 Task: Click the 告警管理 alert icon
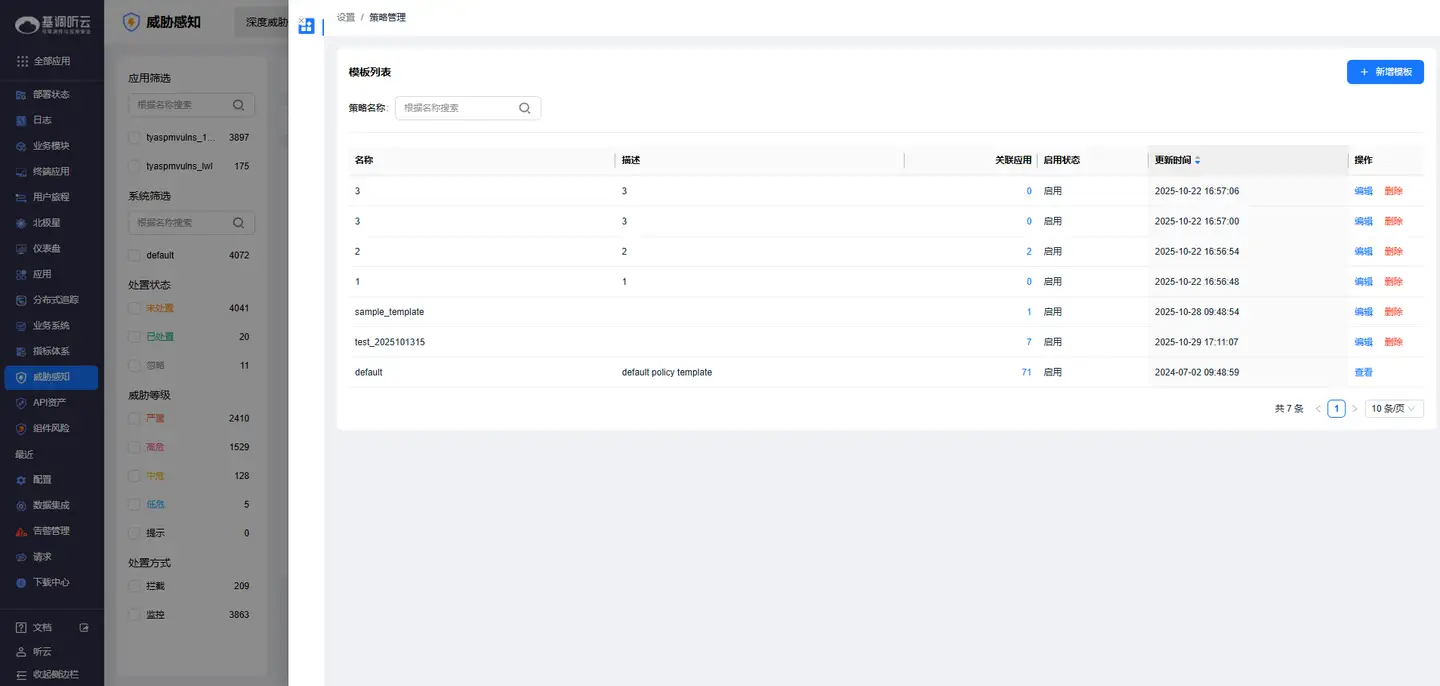pos(21,531)
